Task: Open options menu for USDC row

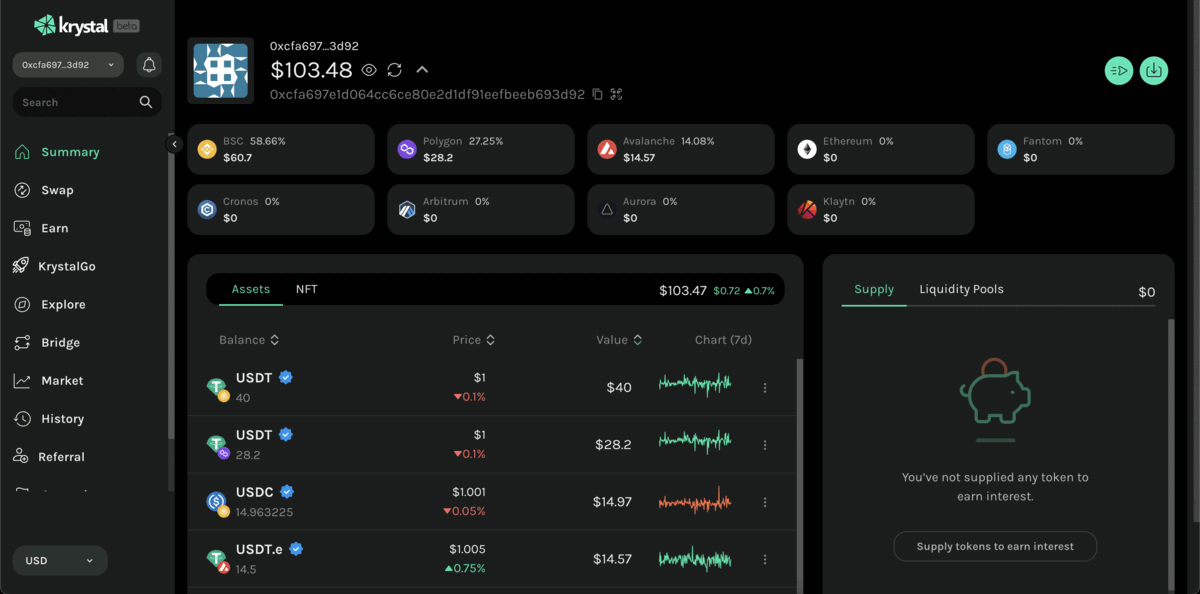Action: [x=765, y=502]
